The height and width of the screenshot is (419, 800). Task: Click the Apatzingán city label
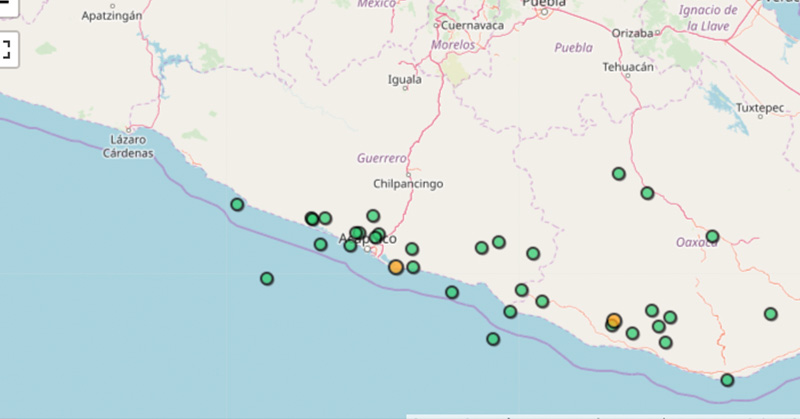pyautogui.click(x=111, y=16)
